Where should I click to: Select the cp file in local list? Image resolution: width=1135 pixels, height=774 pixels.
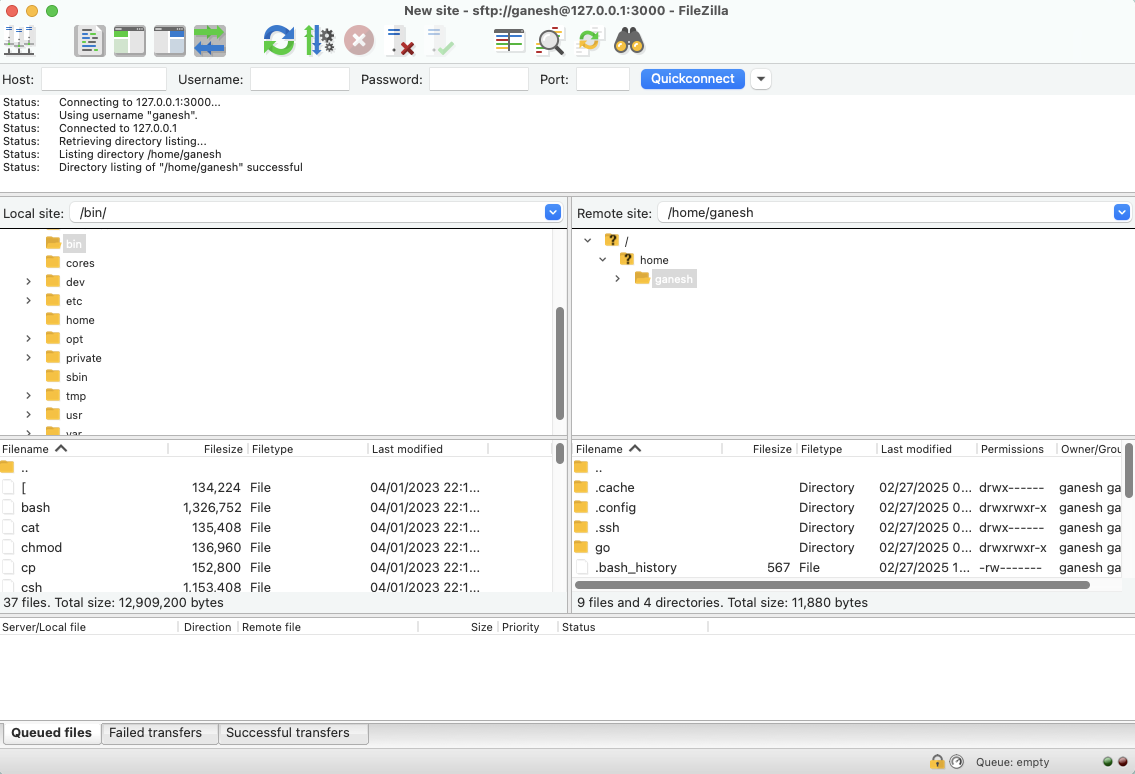coord(277,568)
